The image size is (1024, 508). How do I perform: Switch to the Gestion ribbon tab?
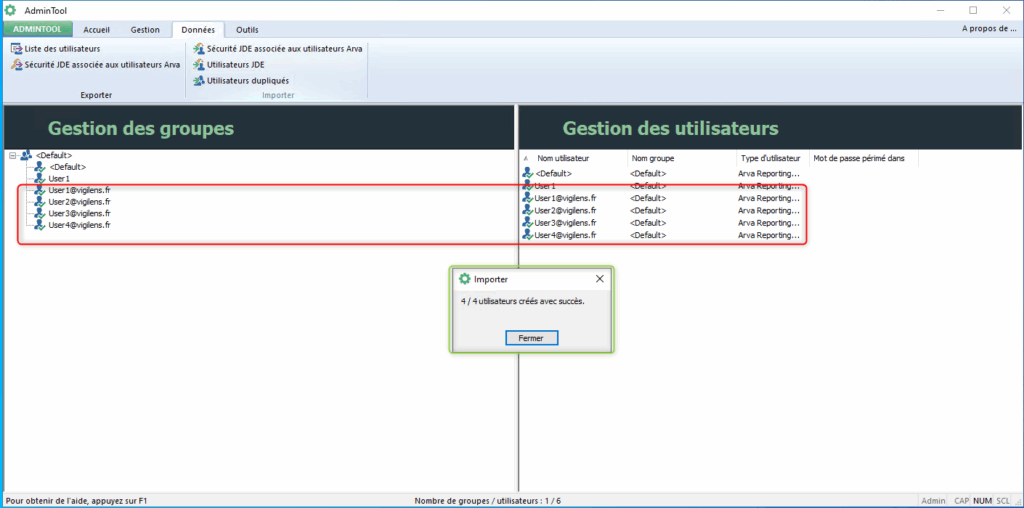click(x=144, y=29)
